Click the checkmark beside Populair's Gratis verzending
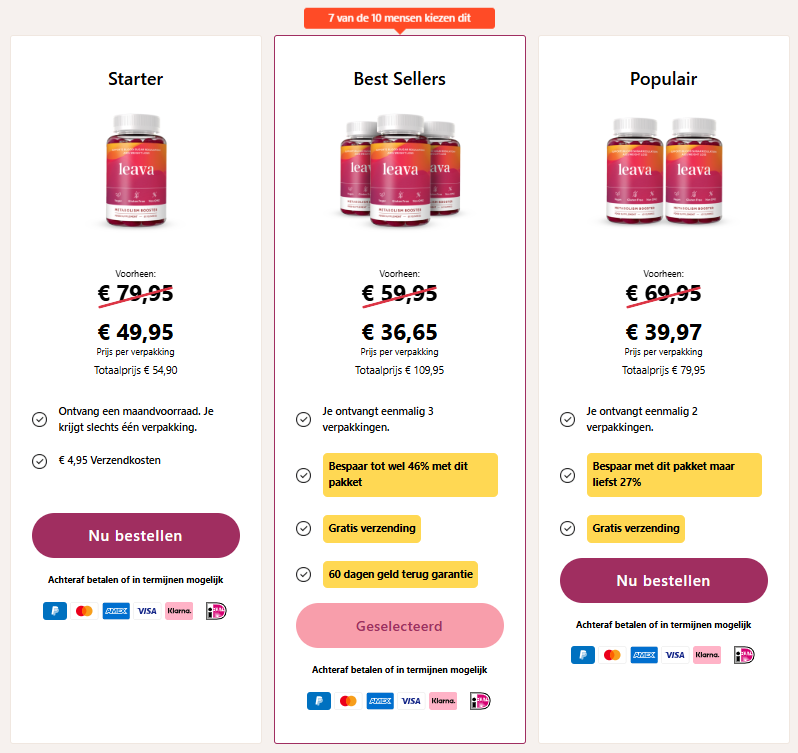This screenshot has width=798, height=753. 567,528
